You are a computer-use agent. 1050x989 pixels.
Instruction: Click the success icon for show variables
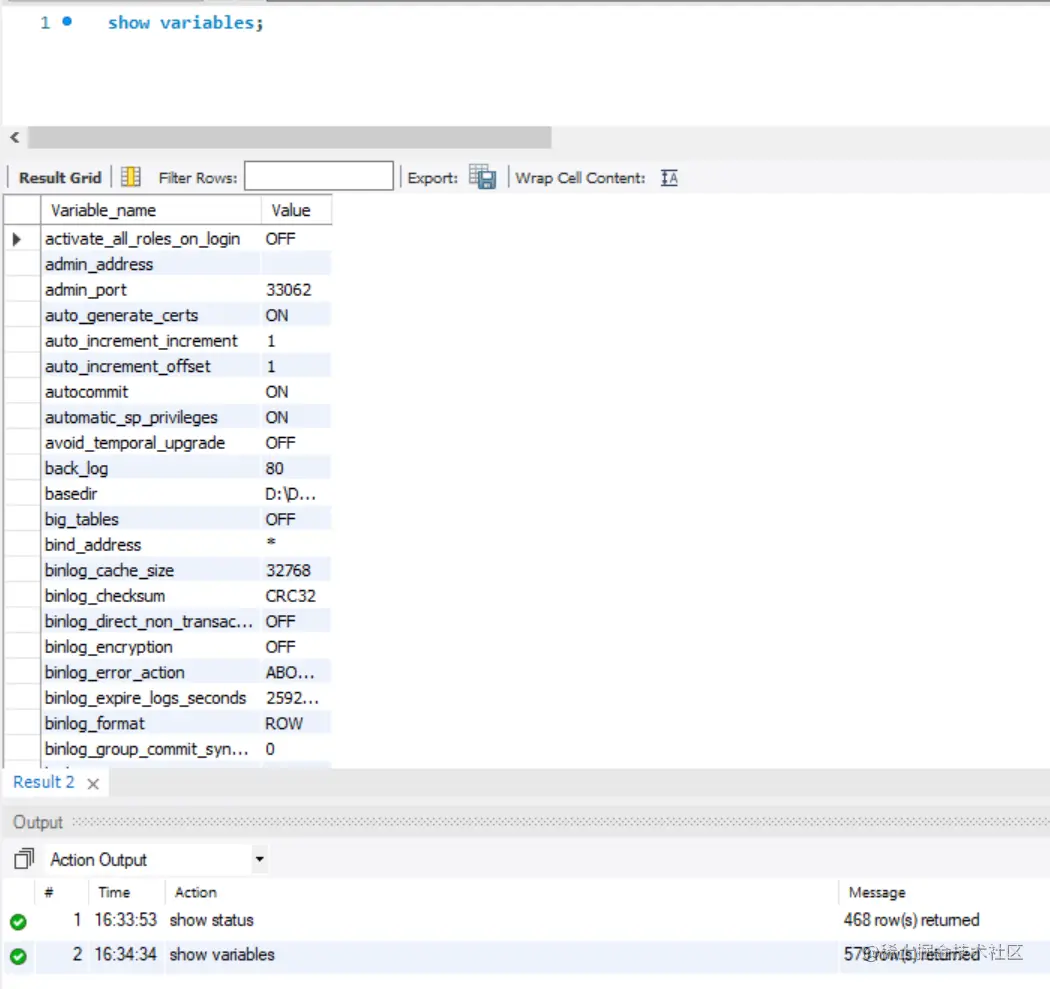tap(19, 956)
